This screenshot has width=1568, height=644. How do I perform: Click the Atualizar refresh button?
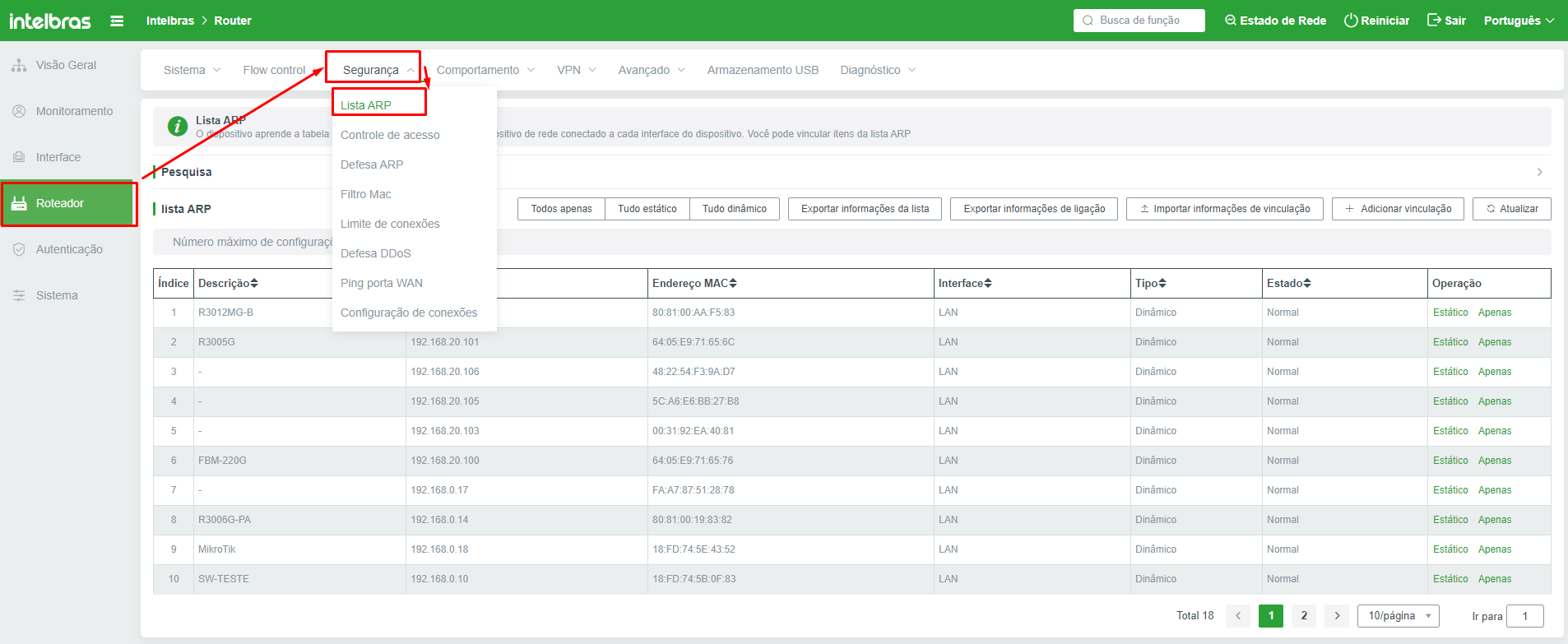(1512, 209)
